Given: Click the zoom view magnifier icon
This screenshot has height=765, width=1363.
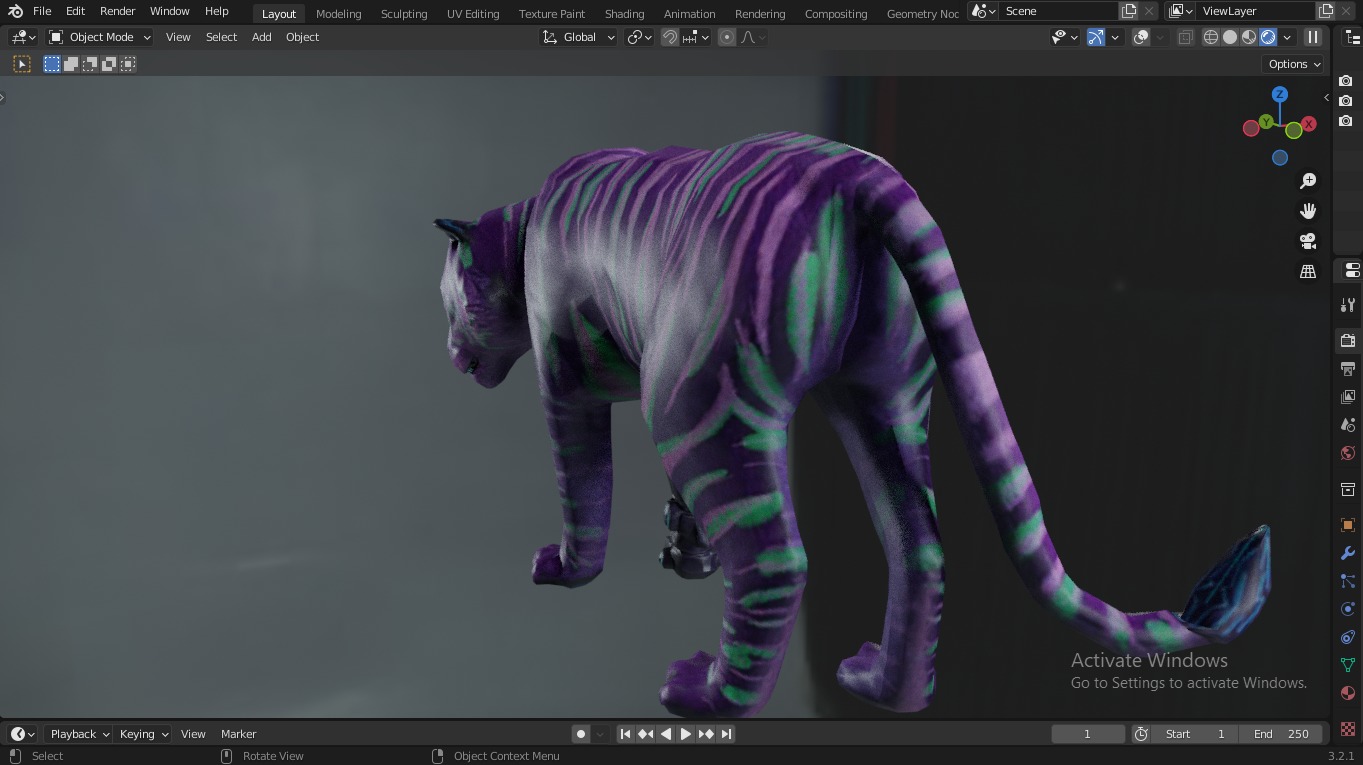Looking at the screenshot, I should [1308, 181].
